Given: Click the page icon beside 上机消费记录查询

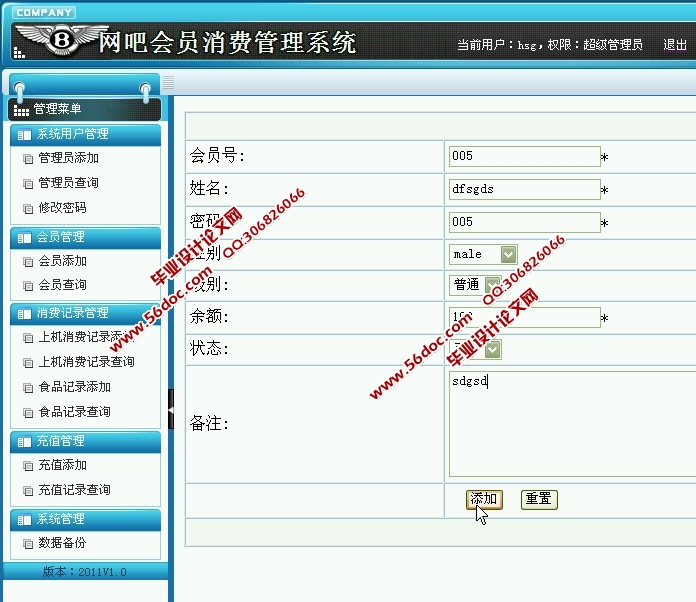Looking at the screenshot, I should tap(28, 363).
